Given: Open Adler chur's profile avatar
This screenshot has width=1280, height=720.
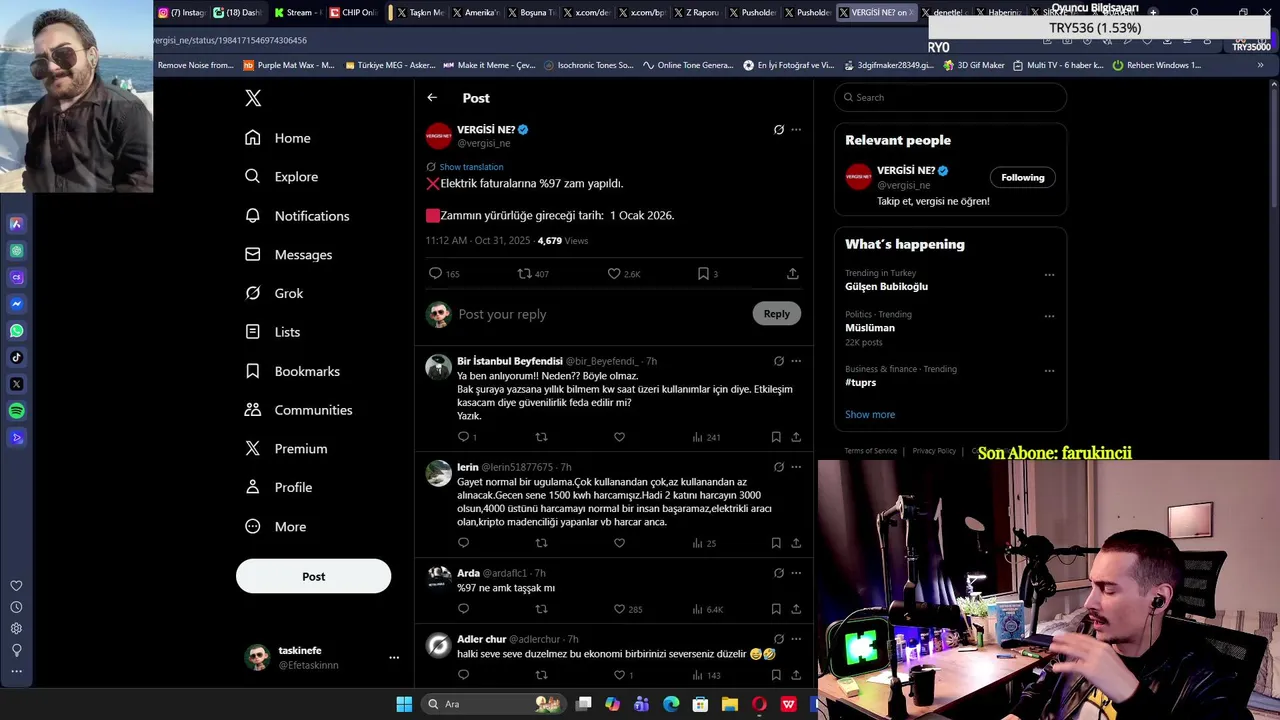Looking at the screenshot, I should (439, 645).
